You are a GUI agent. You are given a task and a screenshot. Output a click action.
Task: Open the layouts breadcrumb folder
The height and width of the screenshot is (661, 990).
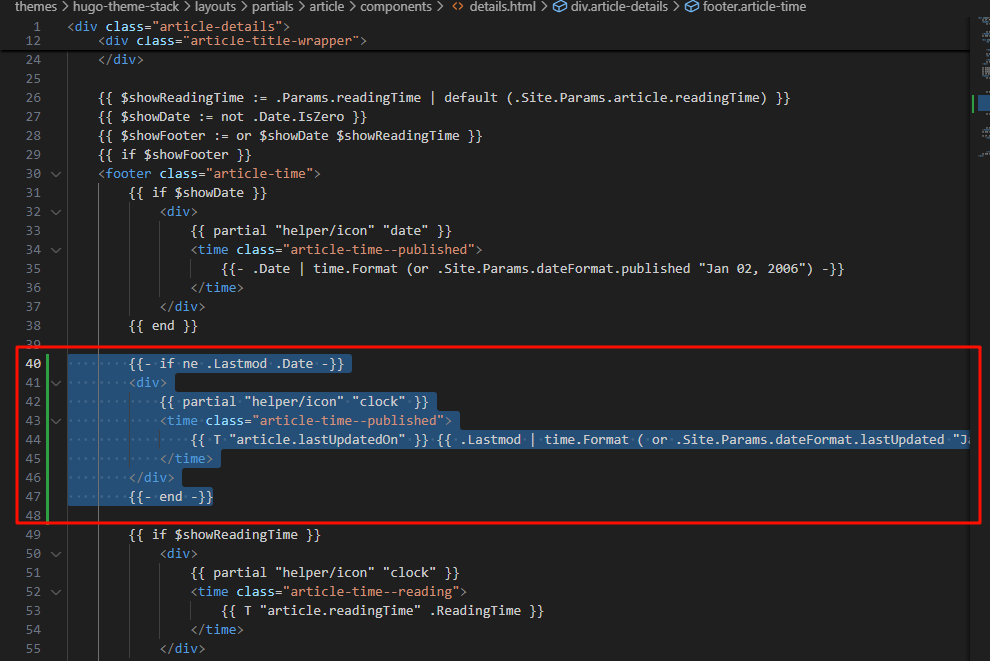coord(215,7)
